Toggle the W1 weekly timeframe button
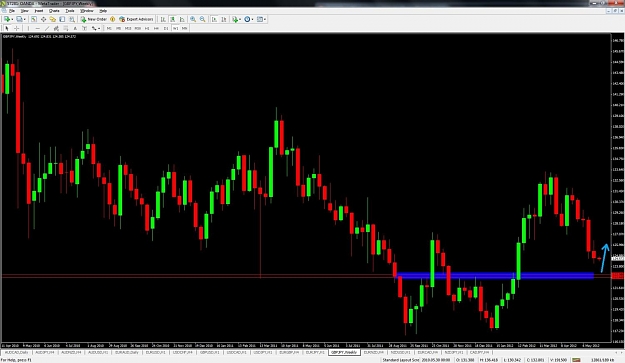 [175, 28]
